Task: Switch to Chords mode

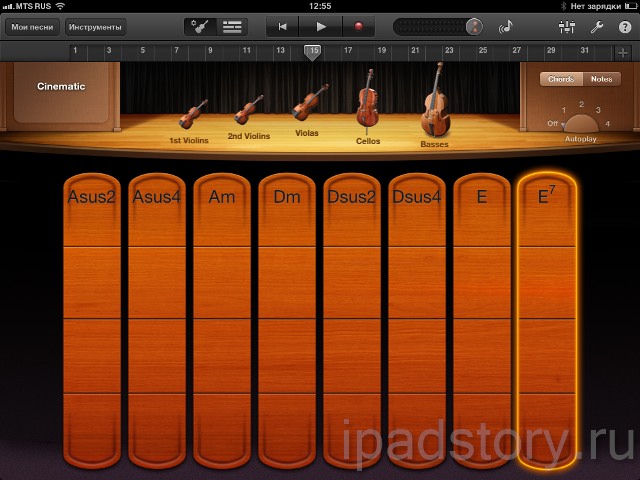Action: (x=561, y=79)
